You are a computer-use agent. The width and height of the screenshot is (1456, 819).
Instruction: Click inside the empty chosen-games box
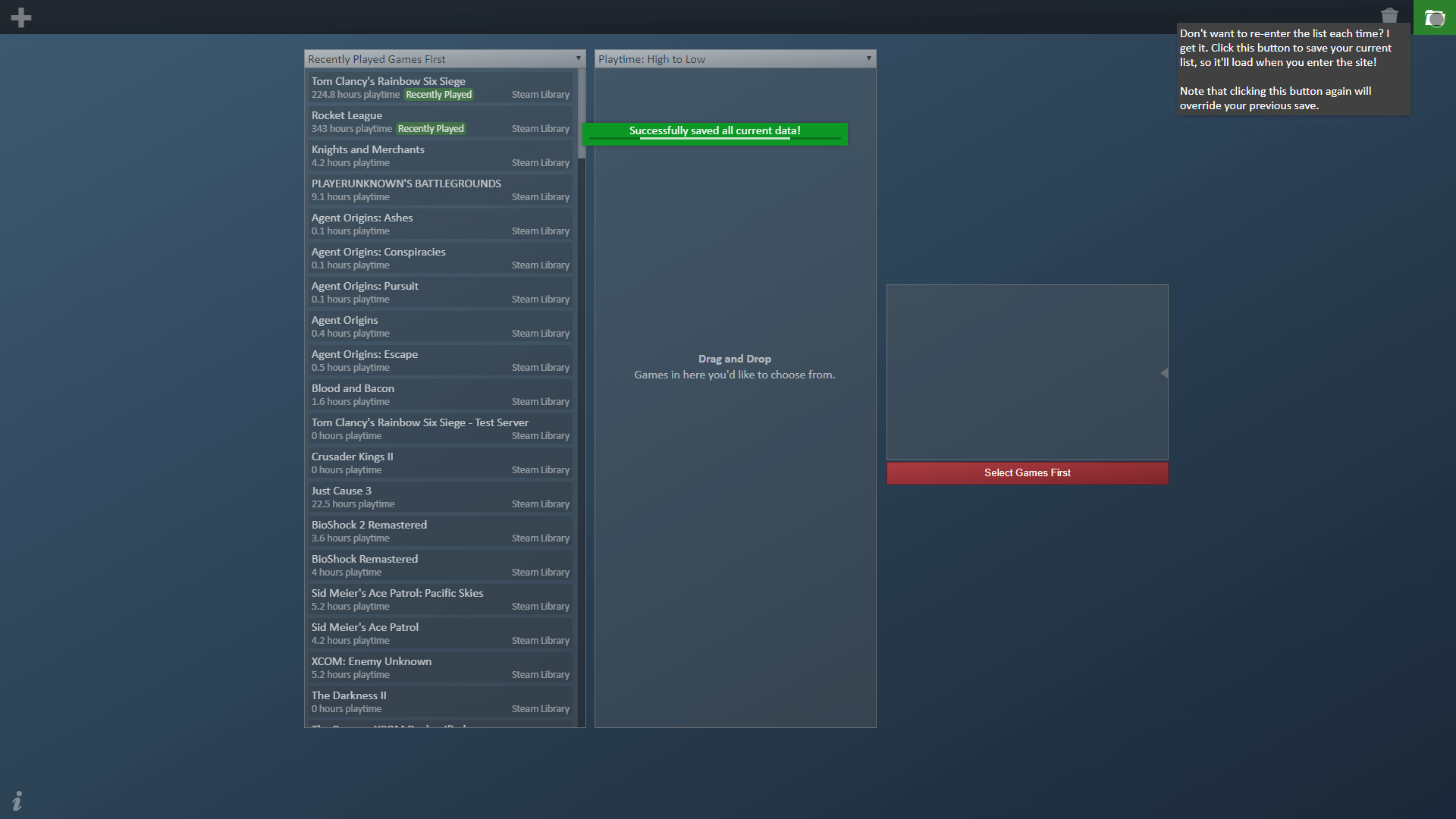(1027, 372)
